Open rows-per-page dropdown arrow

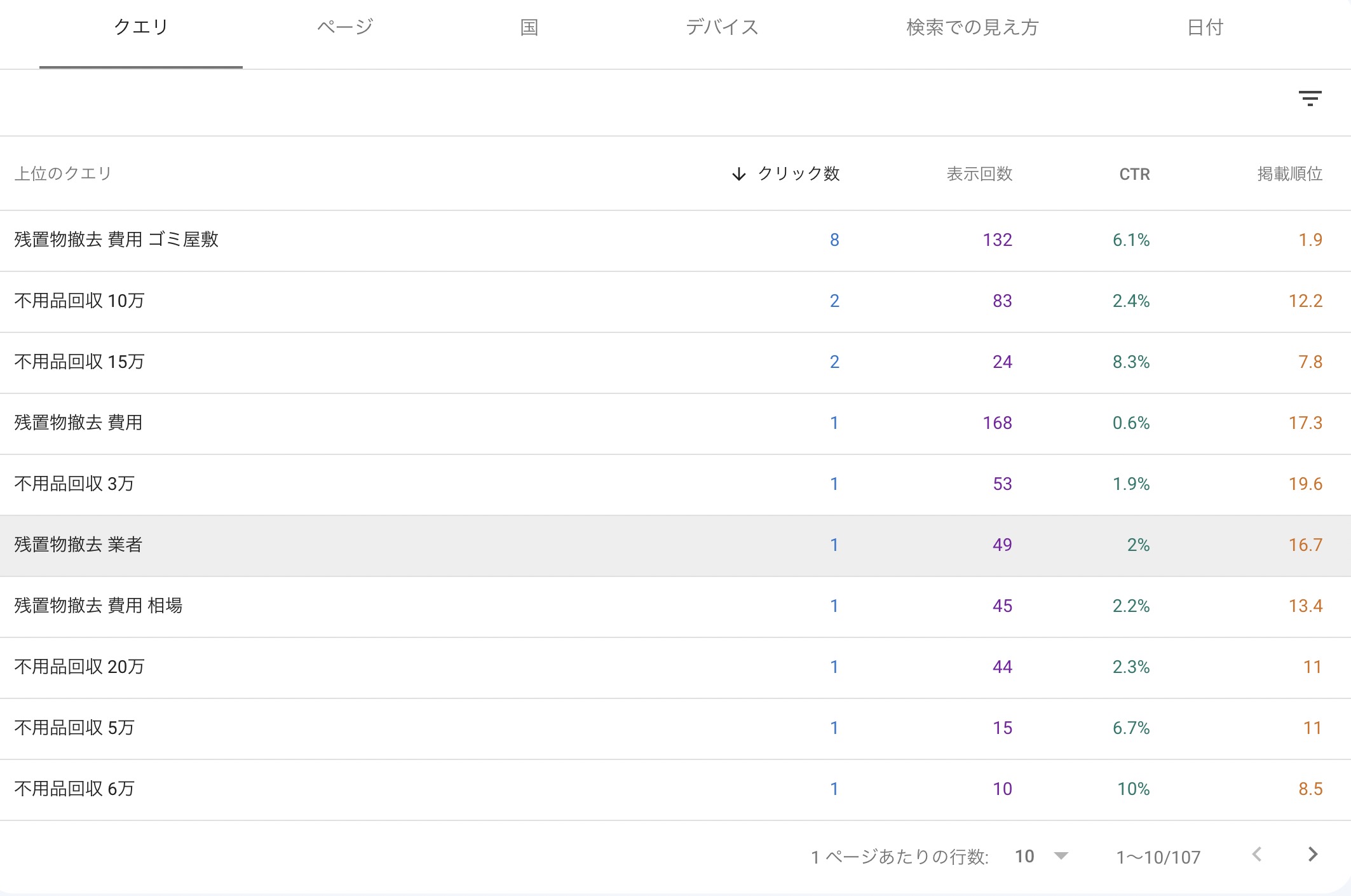coord(1061,856)
